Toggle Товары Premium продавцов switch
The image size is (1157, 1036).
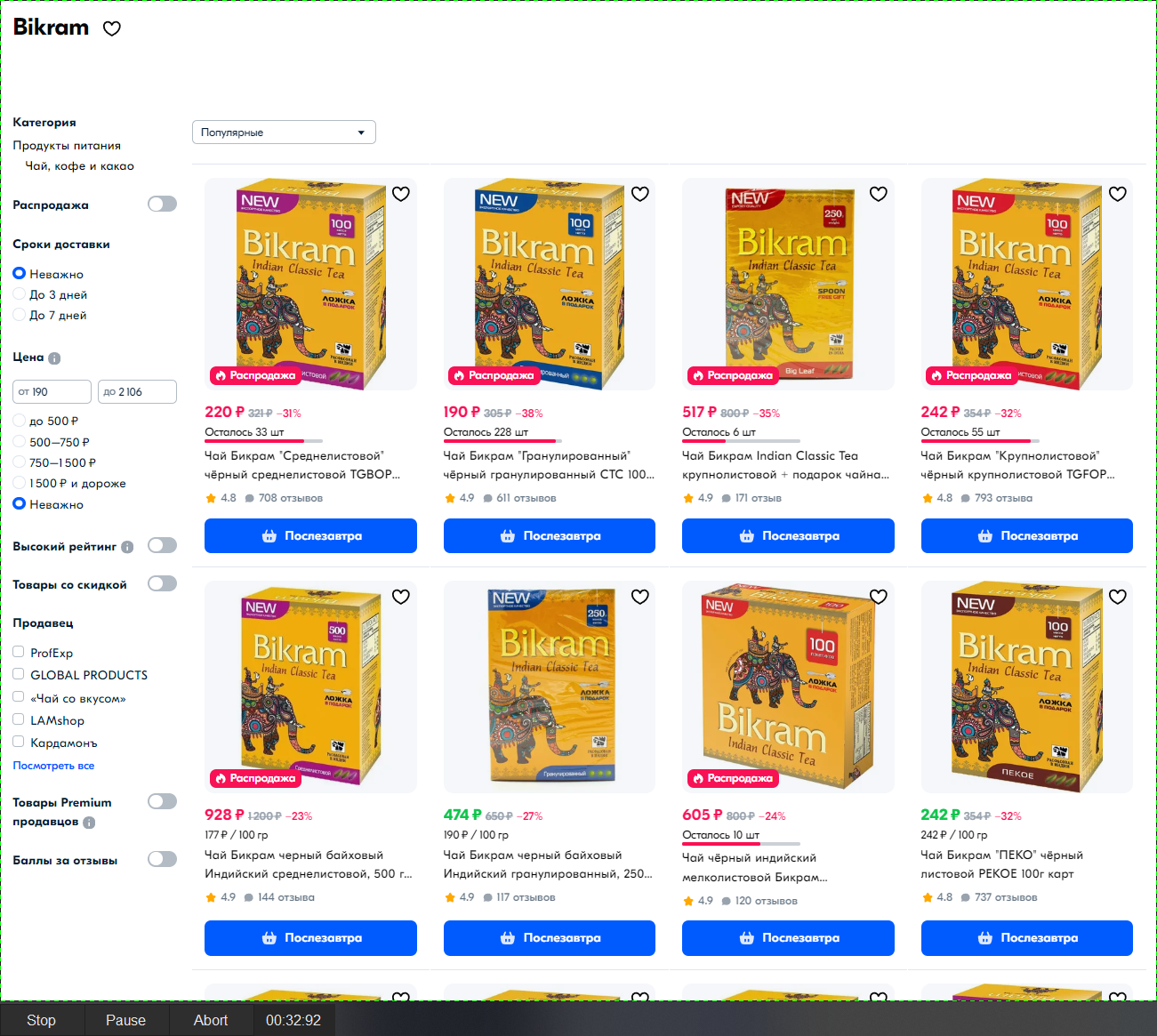pos(162,801)
